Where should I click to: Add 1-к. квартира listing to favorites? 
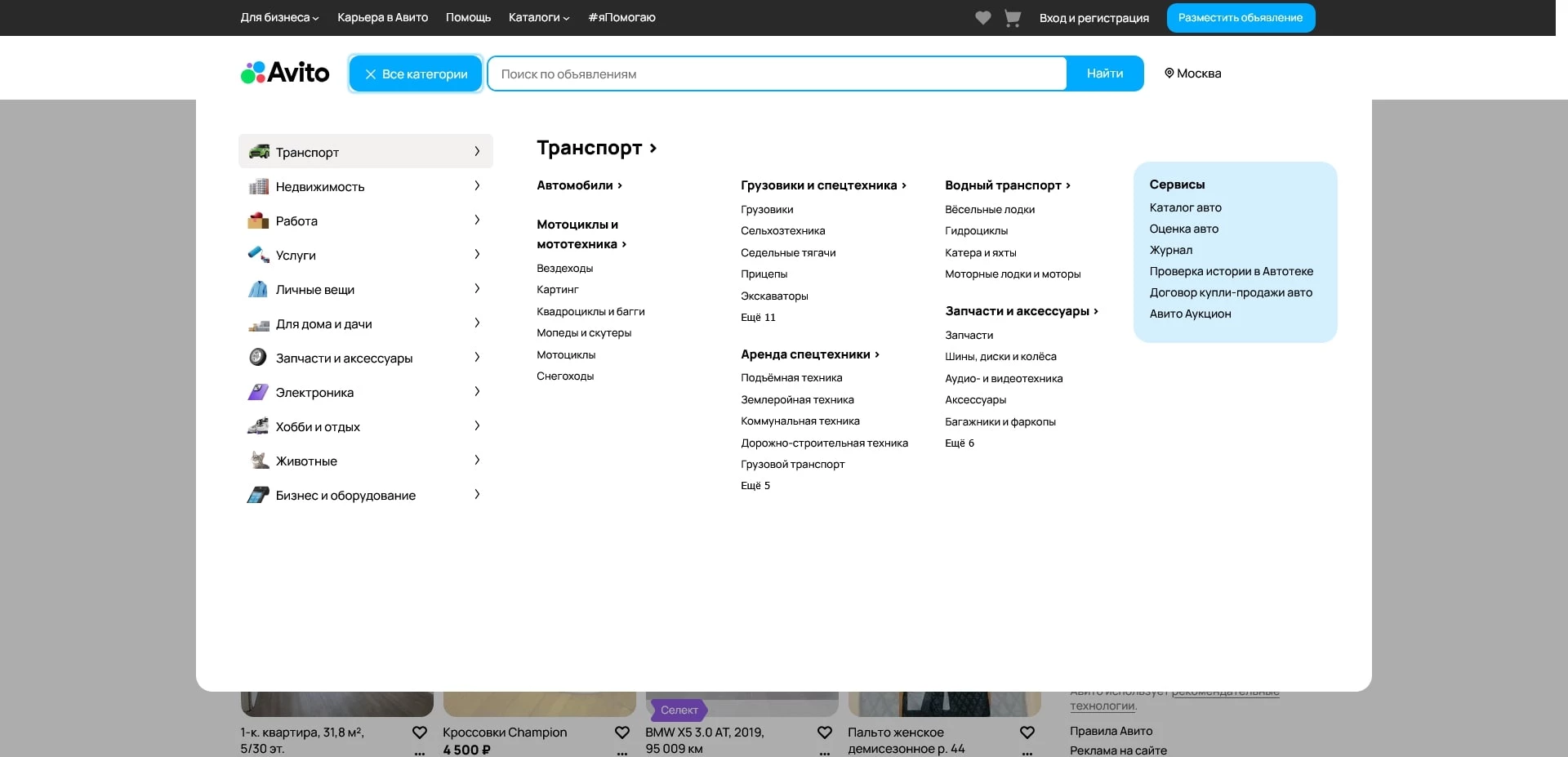pos(420,733)
